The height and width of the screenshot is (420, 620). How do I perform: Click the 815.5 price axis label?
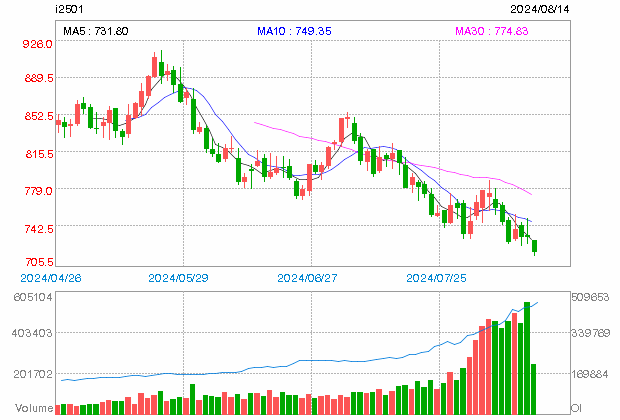point(39,153)
